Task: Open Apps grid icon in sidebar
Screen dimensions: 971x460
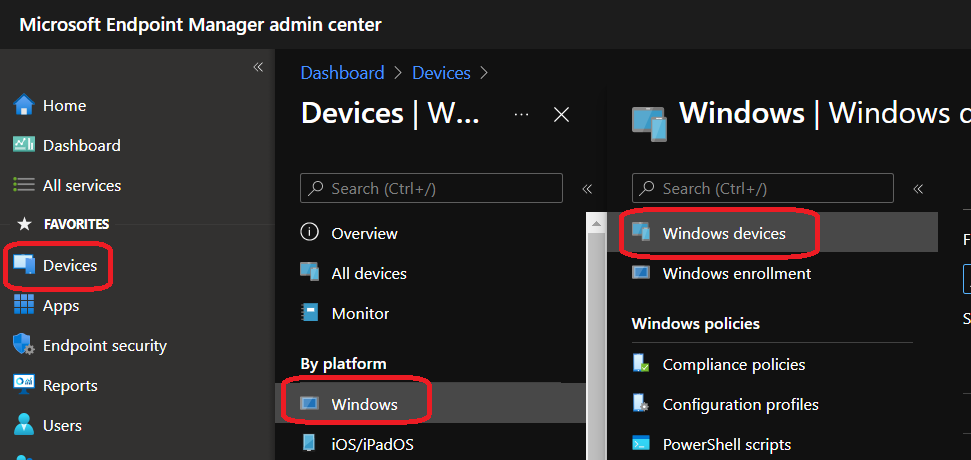Action: point(24,305)
